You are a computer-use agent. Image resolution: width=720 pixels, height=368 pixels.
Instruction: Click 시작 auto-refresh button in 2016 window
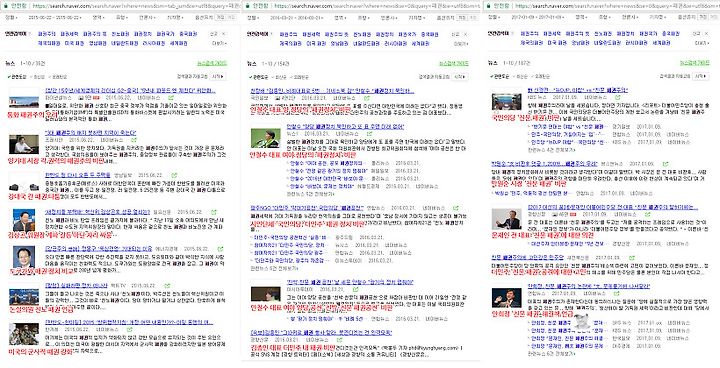coord(460,77)
